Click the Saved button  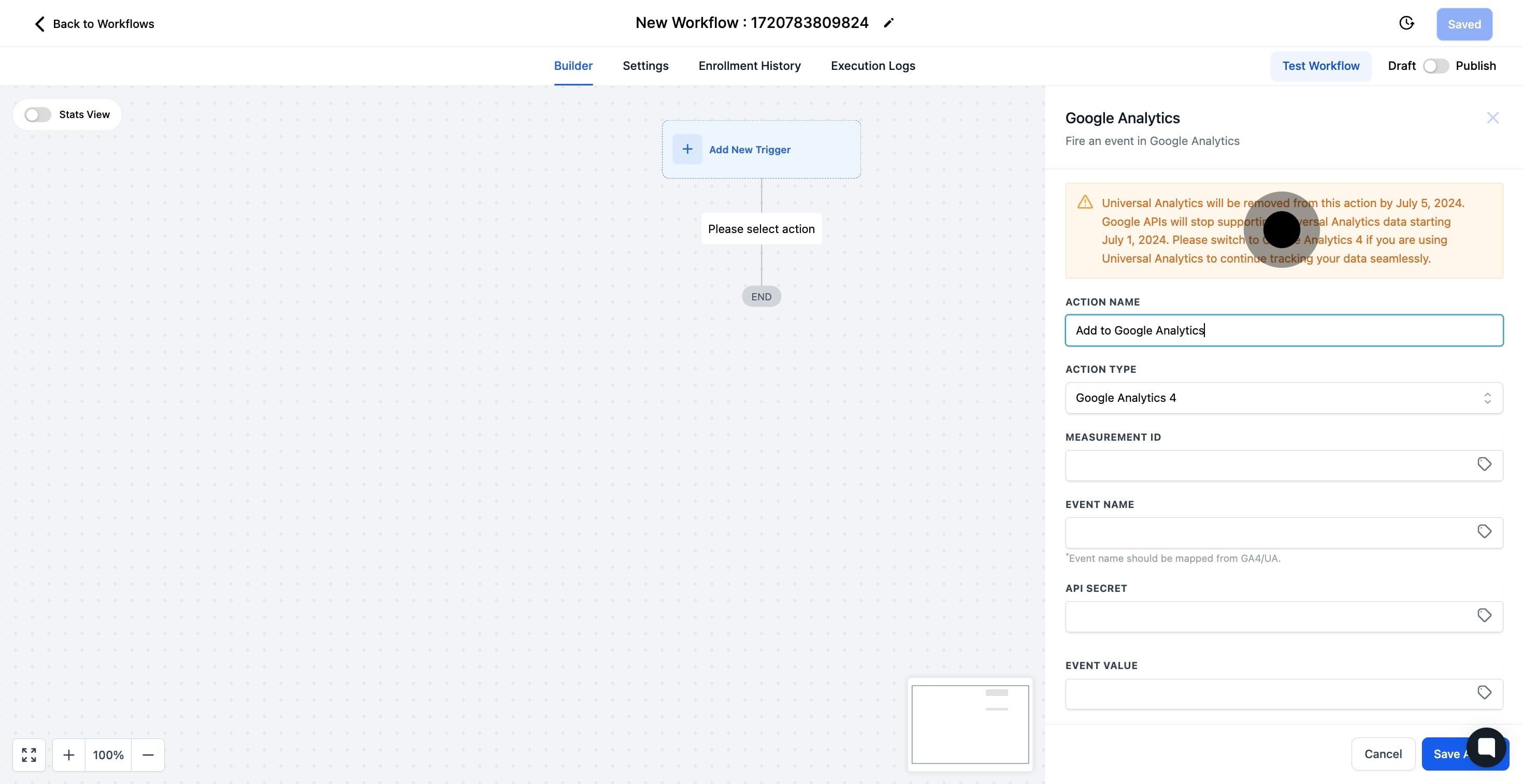point(1464,24)
